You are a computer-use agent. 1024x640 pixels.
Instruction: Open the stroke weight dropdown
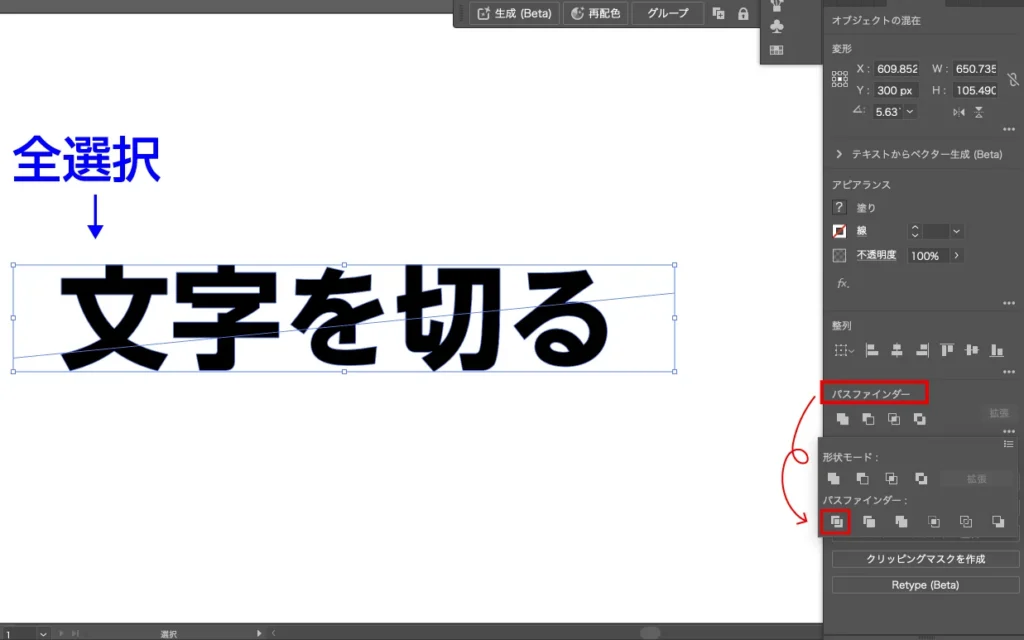[957, 231]
